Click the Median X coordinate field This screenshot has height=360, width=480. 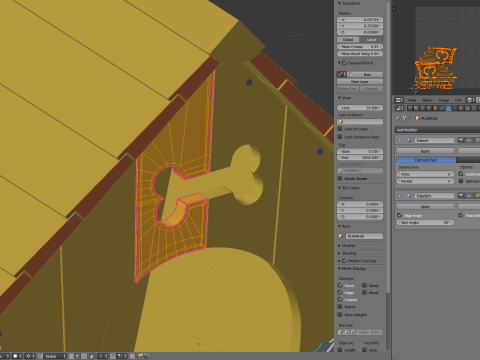coord(360,20)
